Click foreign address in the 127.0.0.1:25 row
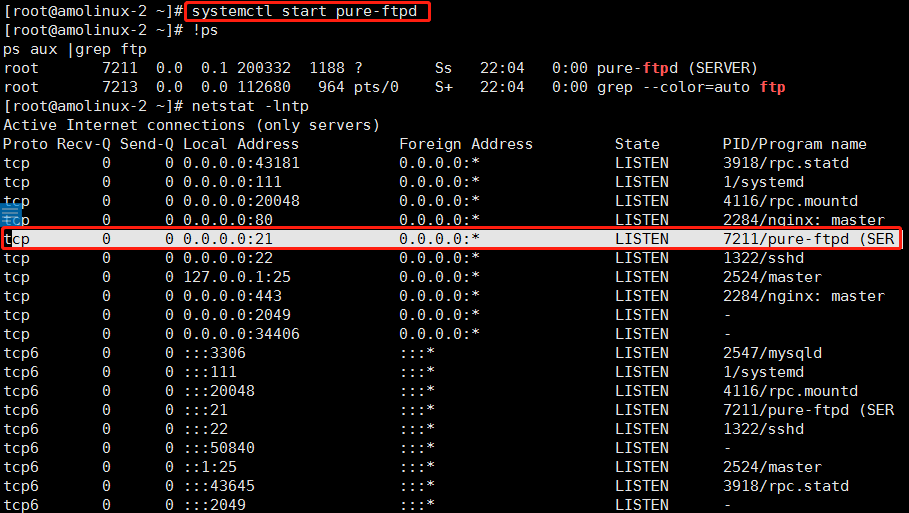 [x=439, y=278]
